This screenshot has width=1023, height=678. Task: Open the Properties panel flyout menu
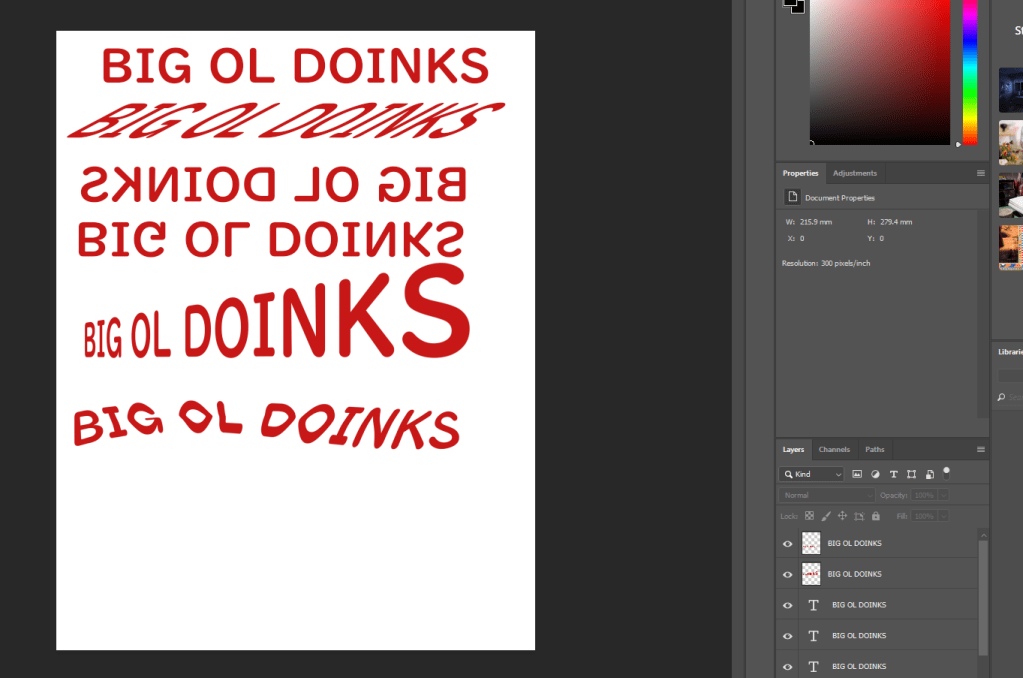click(980, 173)
